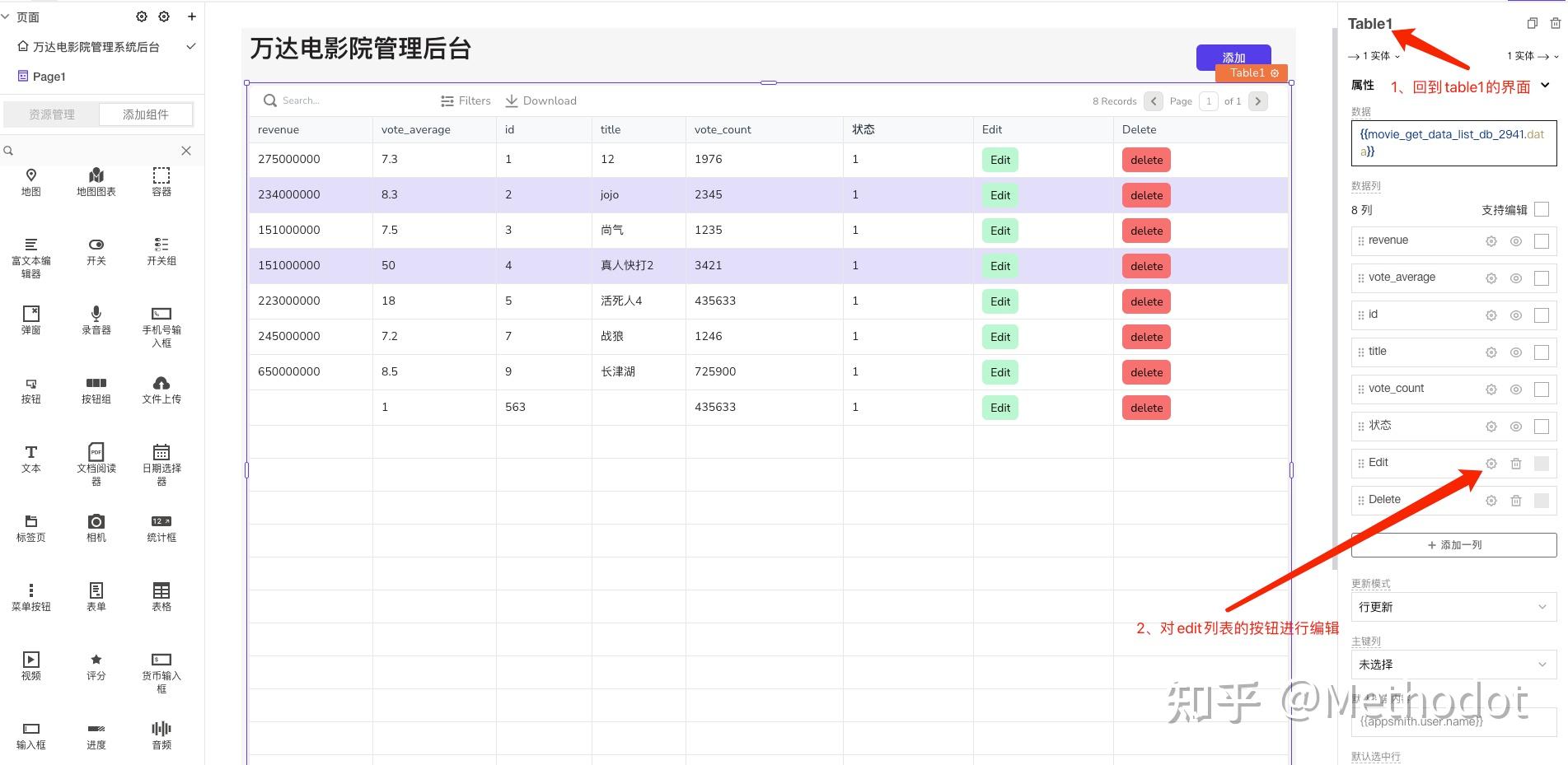
Task: Enable editing for vote_average column
Action: click(1542, 278)
